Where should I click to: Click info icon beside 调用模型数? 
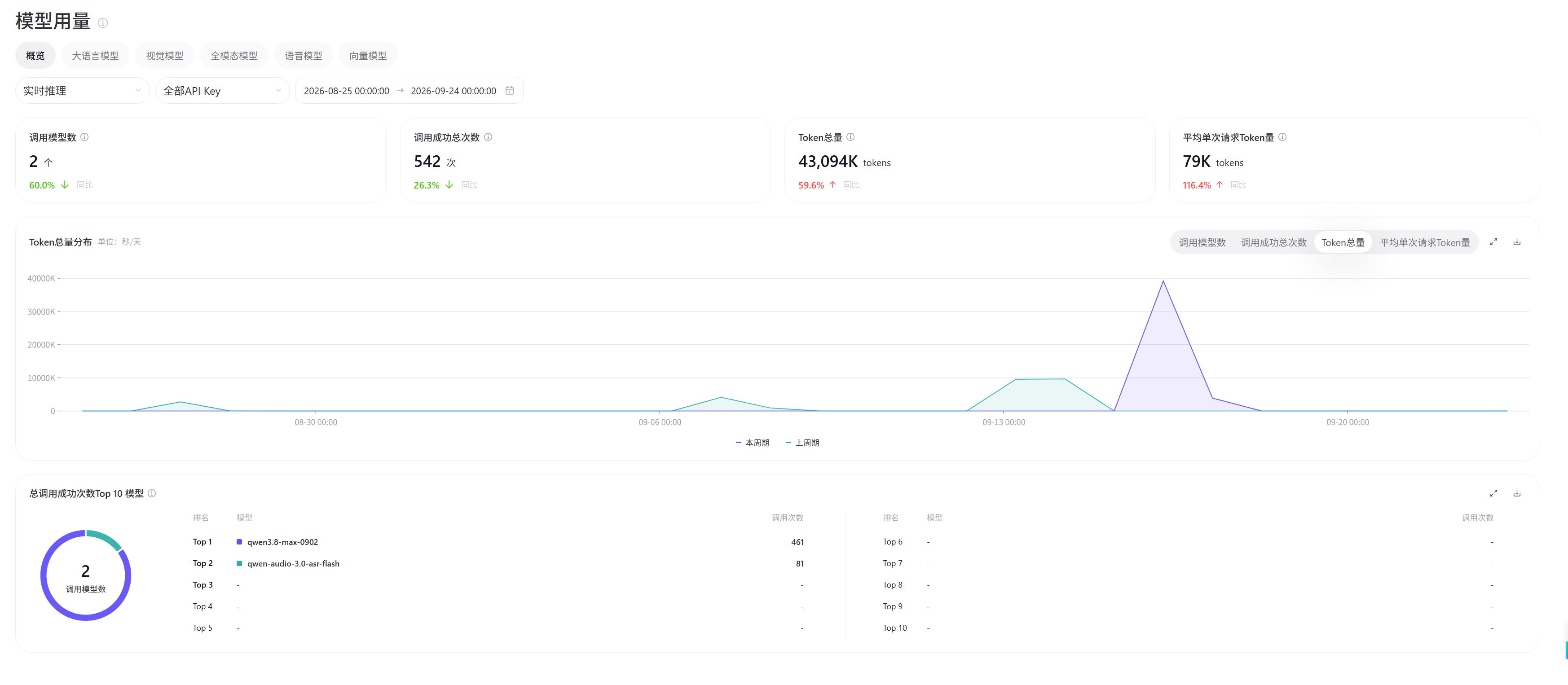[x=84, y=137]
